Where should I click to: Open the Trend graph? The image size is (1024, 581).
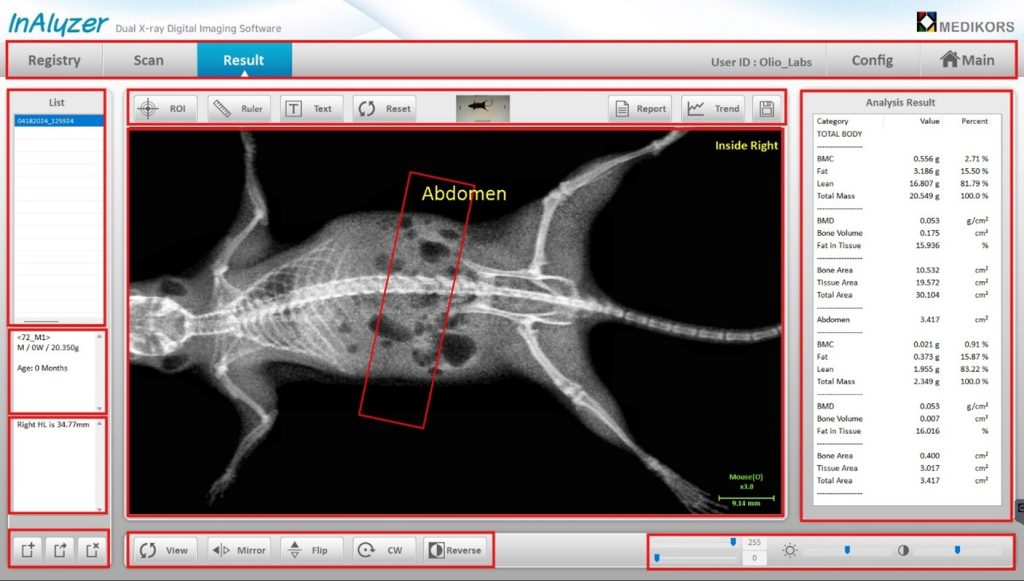click(713, 108)
